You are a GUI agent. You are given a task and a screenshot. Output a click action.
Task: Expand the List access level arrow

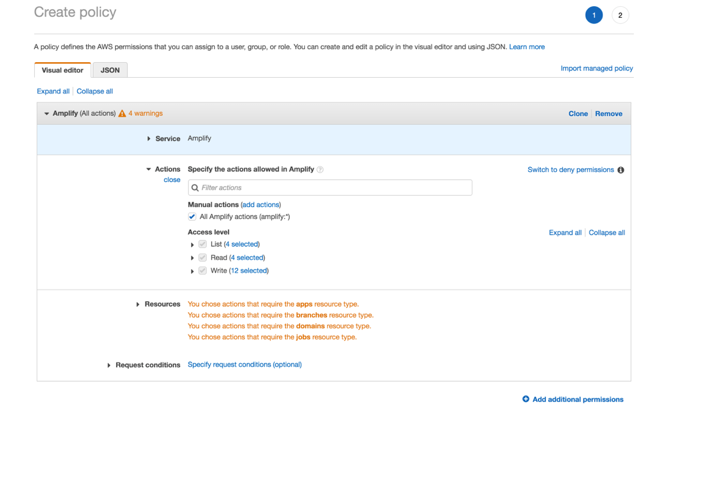(192, 245)
